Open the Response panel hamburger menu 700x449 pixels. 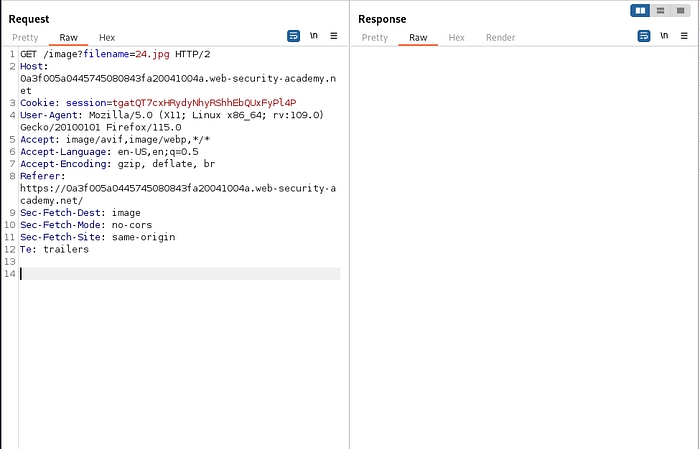click(x=684, y=36)
